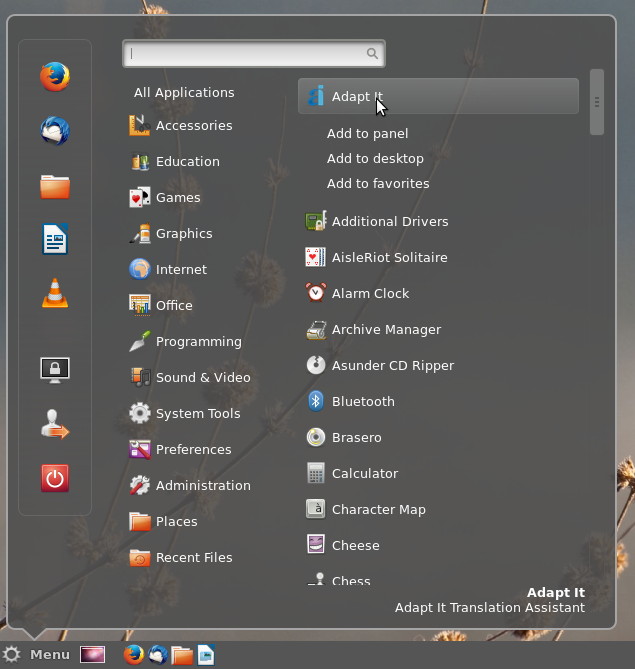The image size is (635, 669).
Task: Open the Programming category
Action: (198, 341)
